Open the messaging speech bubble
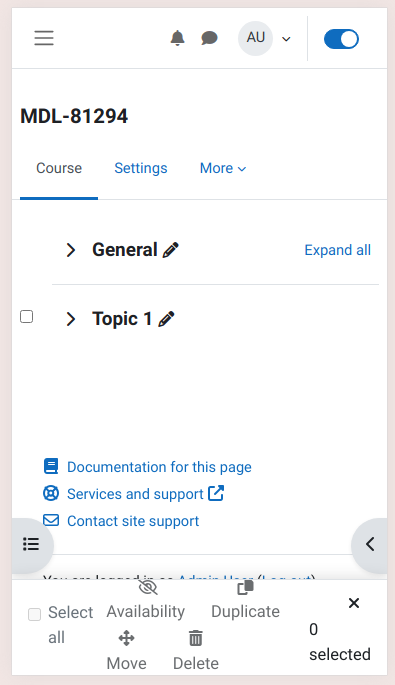 (x=209, y=38)
